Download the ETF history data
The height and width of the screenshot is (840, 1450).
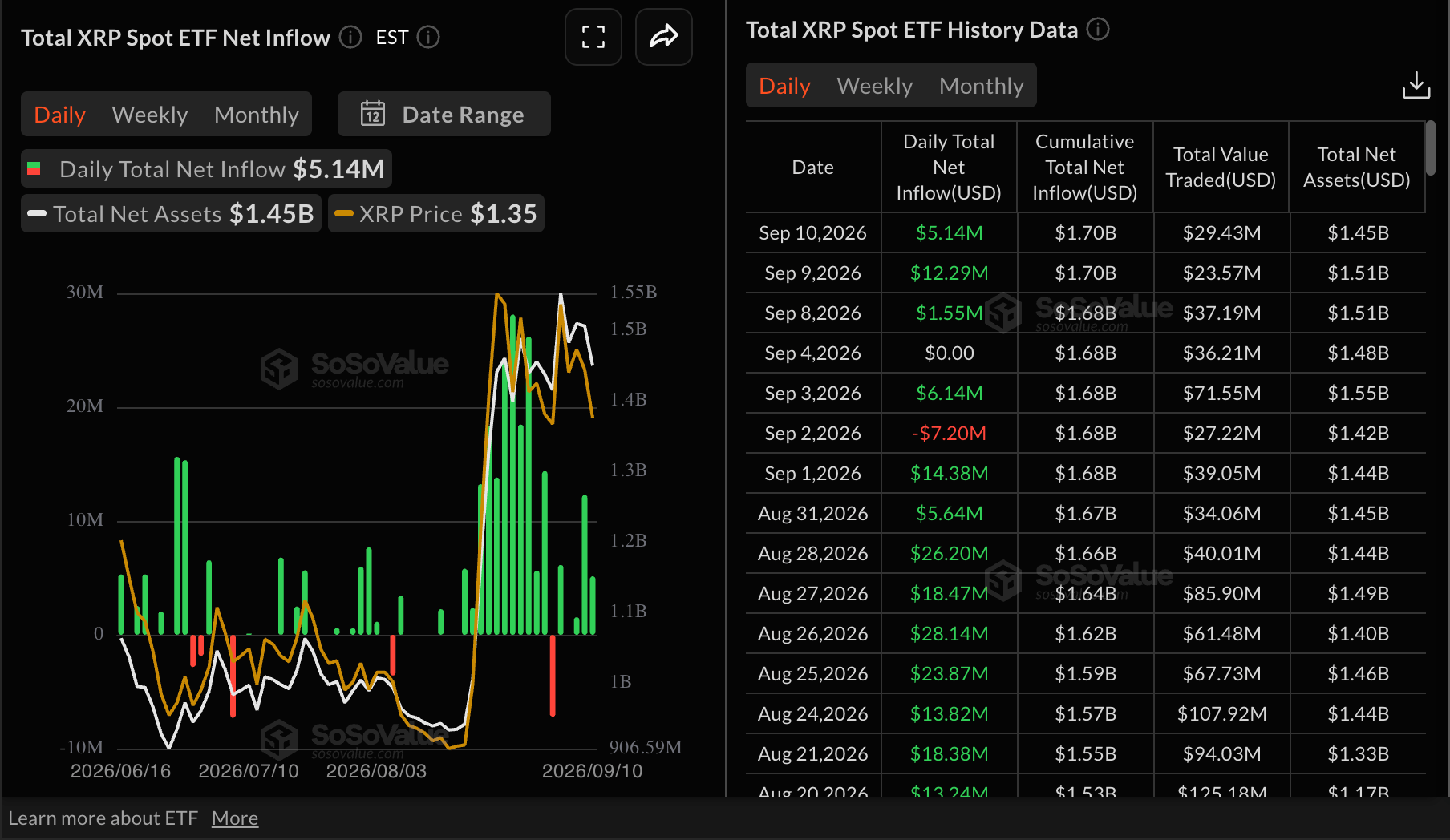[x=1416, y=85]
